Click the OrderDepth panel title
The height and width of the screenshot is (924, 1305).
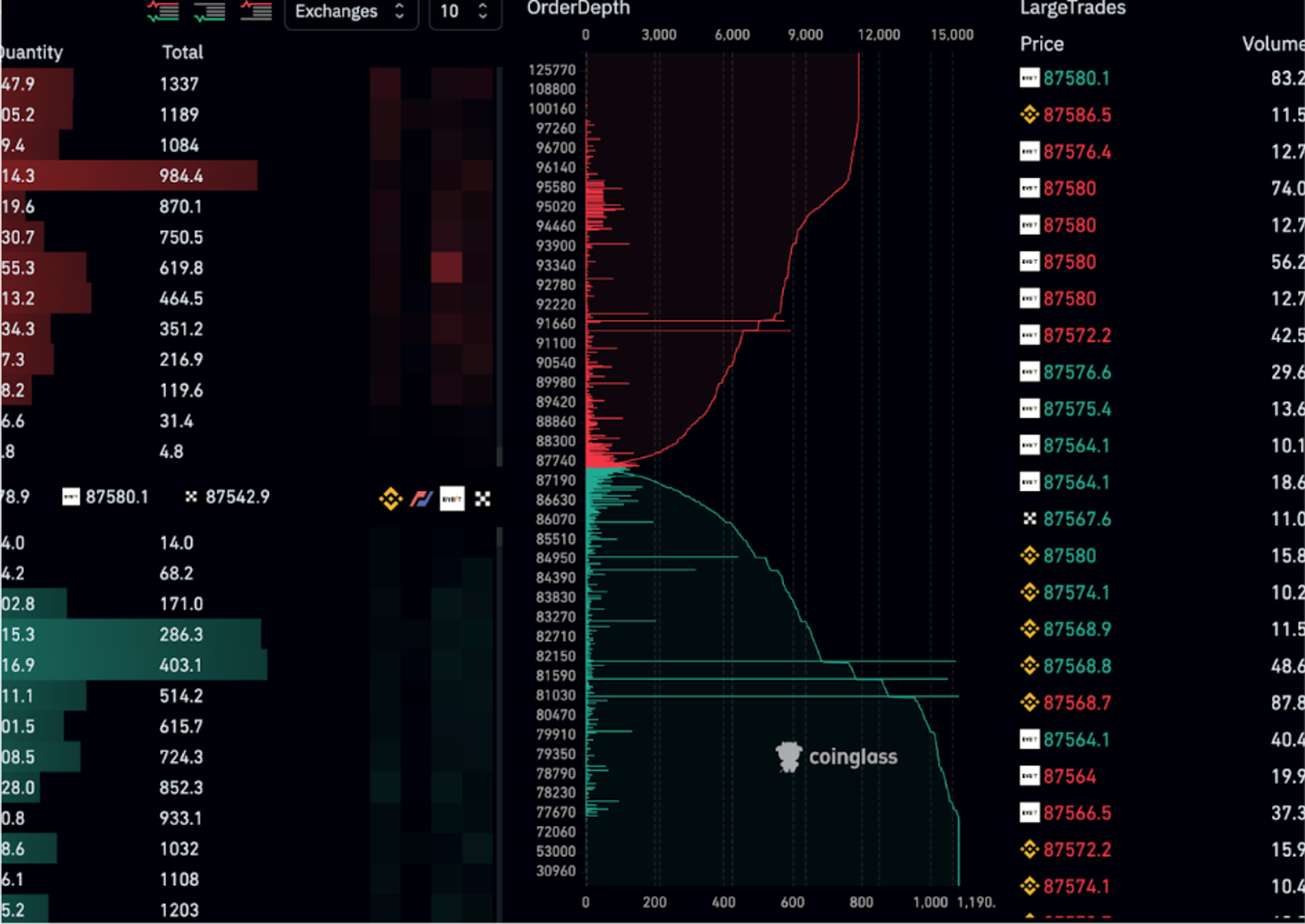(x=578, y=8)
